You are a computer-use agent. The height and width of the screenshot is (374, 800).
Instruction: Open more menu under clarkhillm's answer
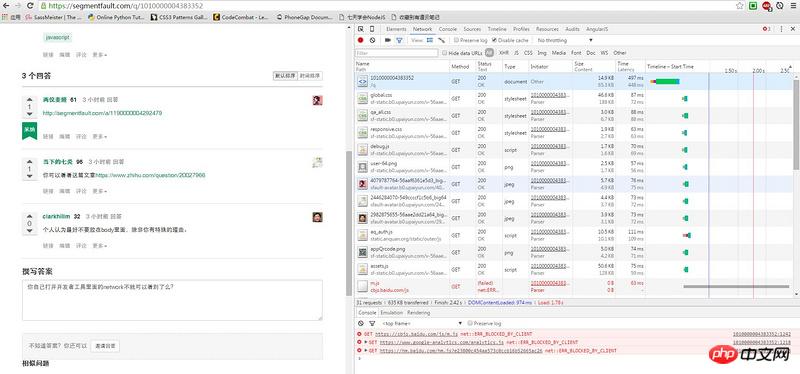[x=99, y=246]
